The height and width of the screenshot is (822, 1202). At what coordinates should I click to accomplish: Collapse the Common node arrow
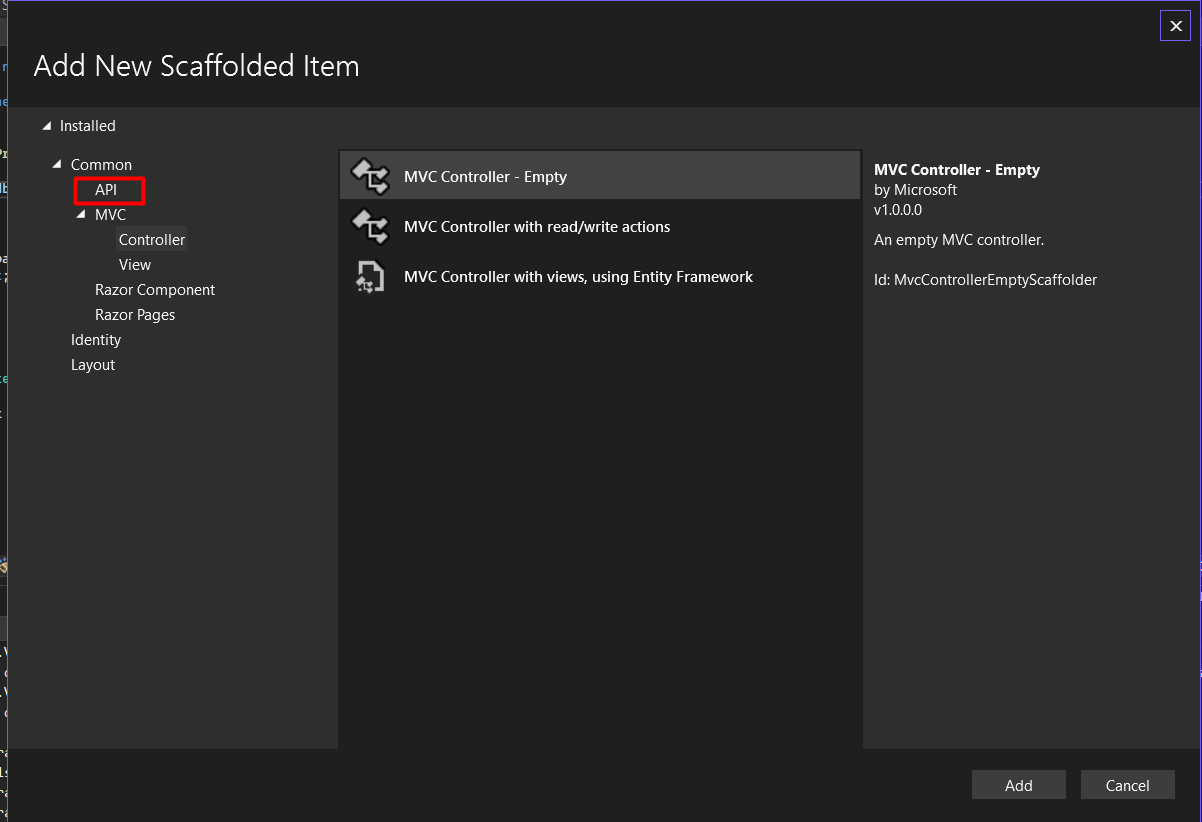(x=57, y=165)
